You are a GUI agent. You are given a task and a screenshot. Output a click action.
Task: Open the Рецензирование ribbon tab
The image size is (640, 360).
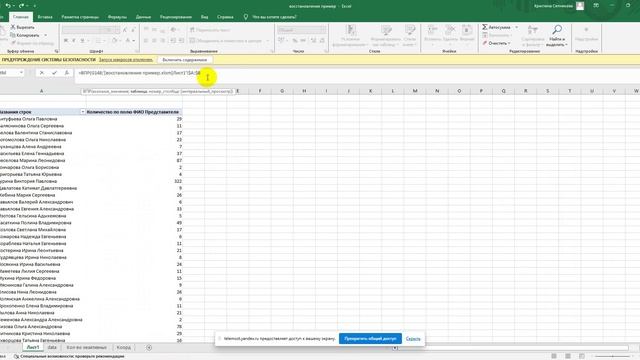[176, 17]
